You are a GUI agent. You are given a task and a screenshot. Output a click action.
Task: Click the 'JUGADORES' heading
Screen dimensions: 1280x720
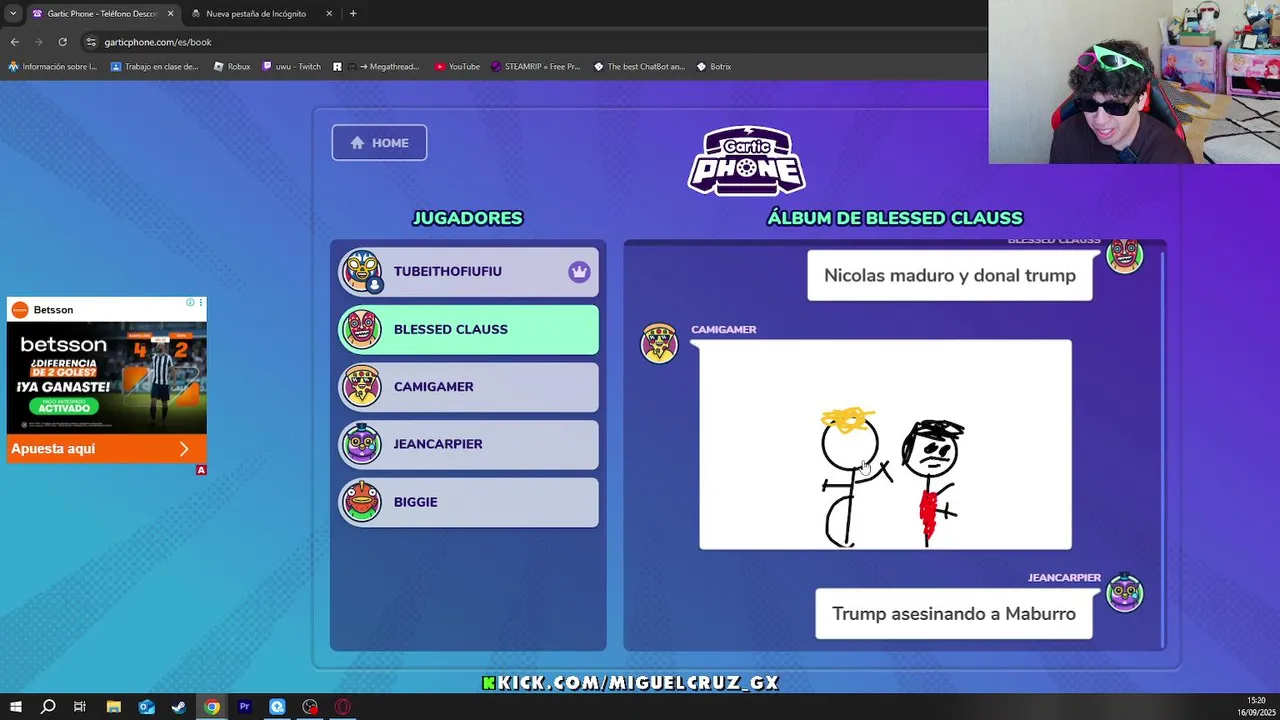468,218
